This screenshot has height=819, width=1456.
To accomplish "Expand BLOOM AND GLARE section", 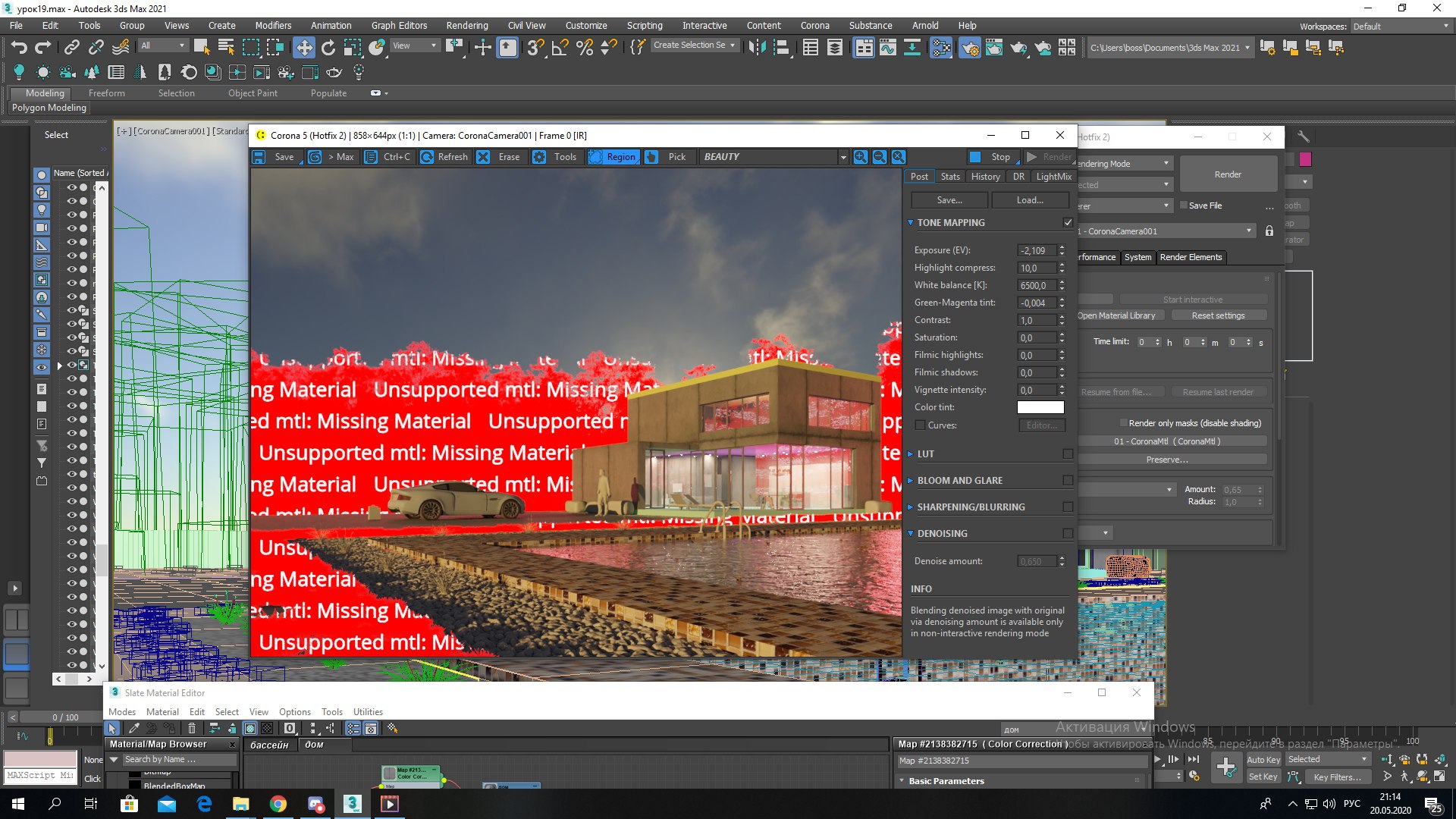I will click(911, 481).
